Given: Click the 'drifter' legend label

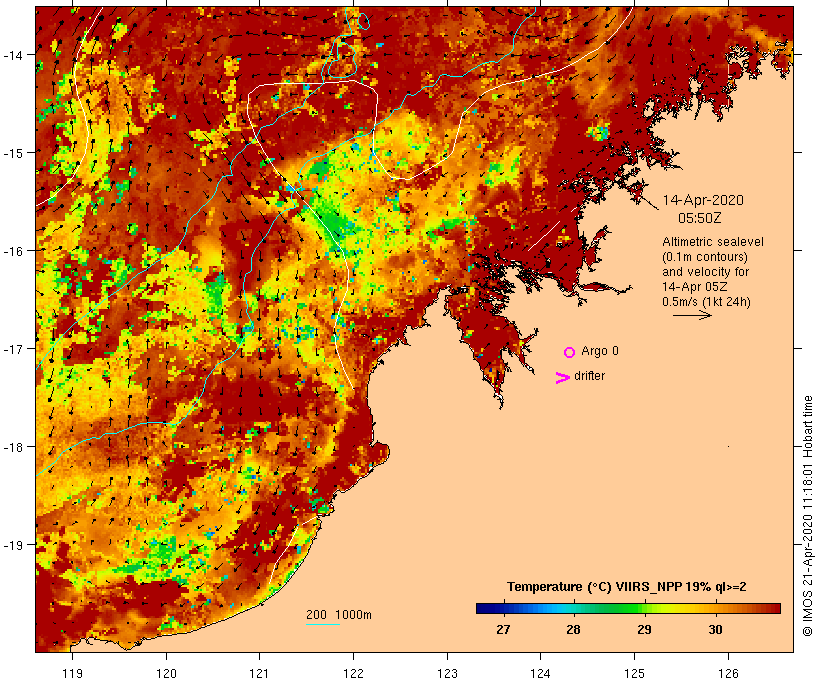Looking at the screenshot, I should [589, 376].
